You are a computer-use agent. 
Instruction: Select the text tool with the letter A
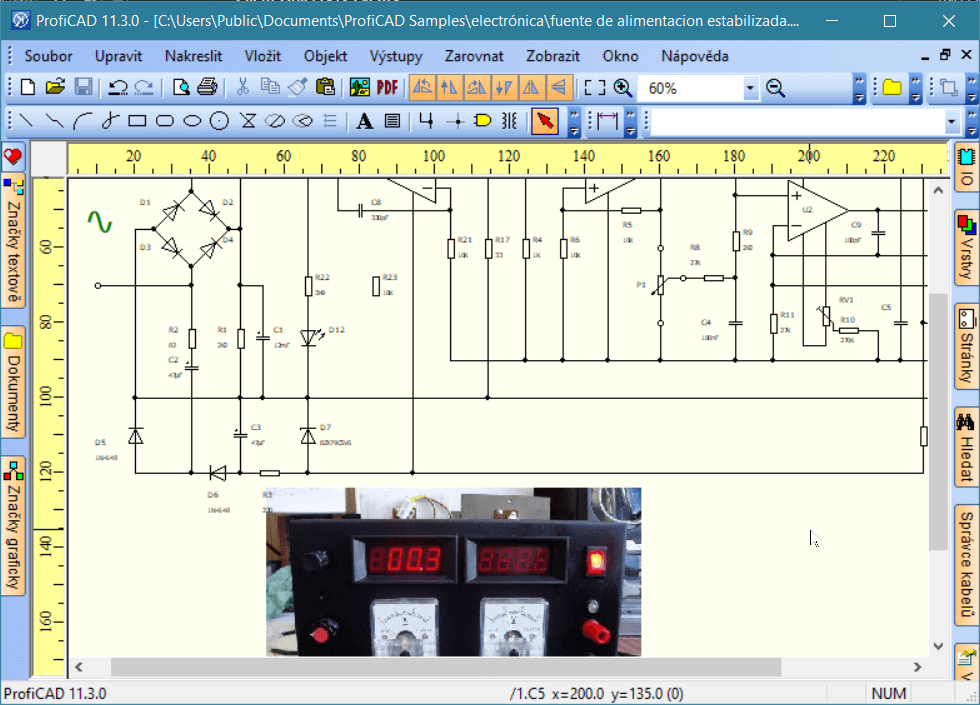(364, 121)
